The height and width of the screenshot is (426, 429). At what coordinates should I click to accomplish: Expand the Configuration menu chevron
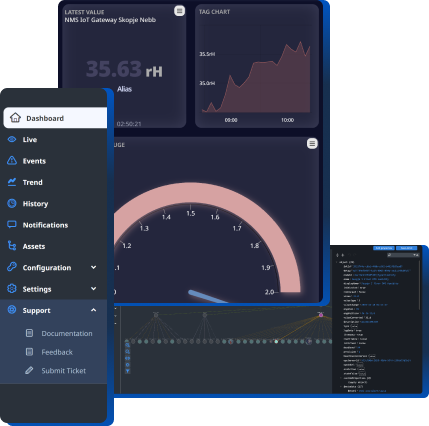94,267
